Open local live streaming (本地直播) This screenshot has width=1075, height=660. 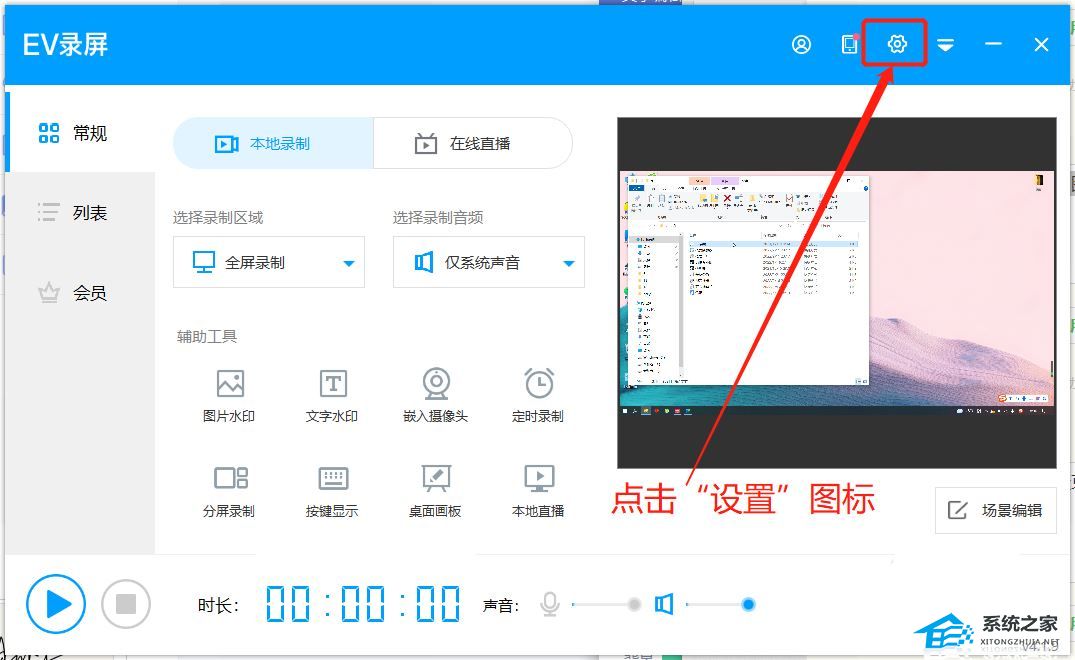[x=538, y=491]
